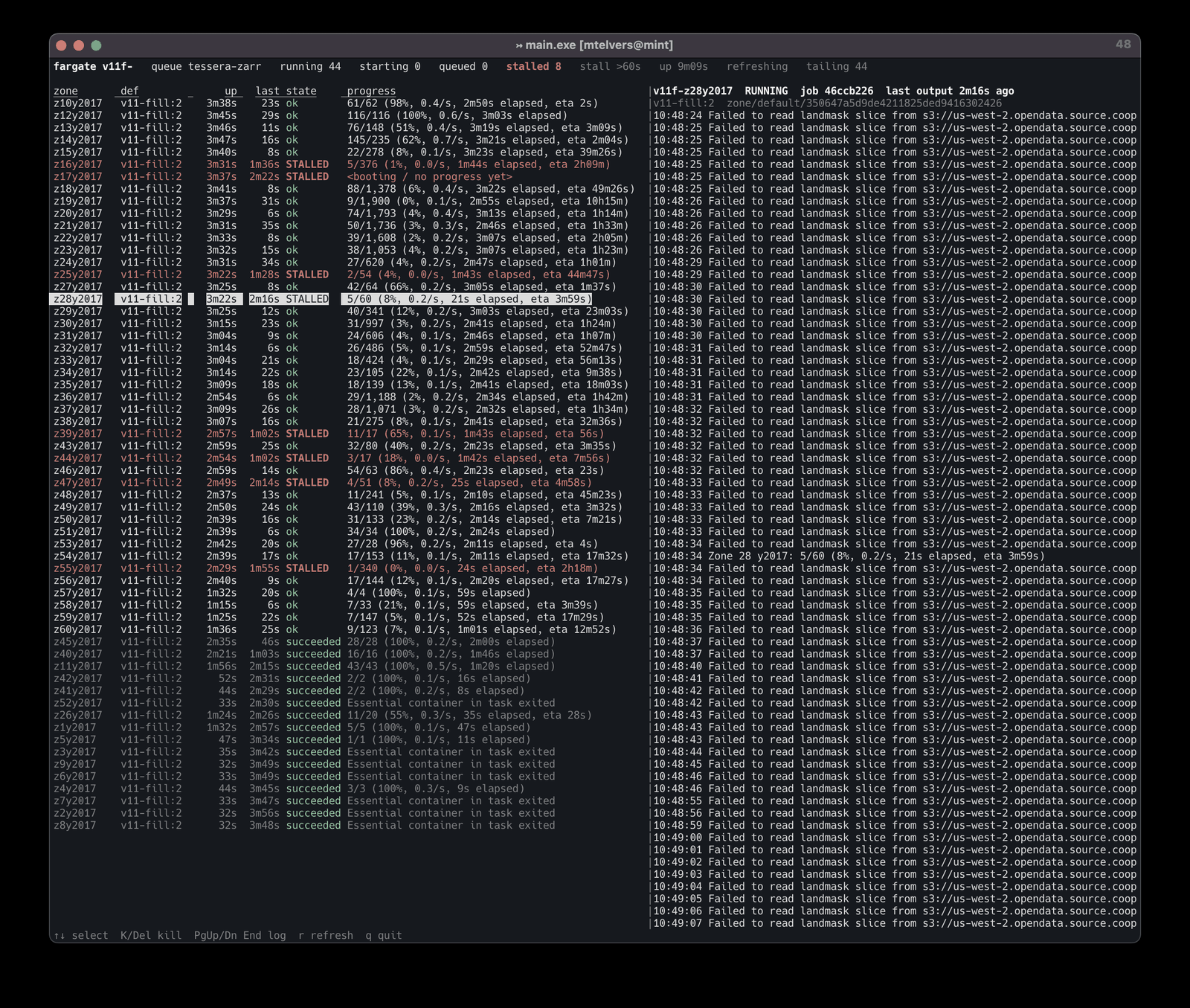Click the 'zone' column header
Screen dimensions: 1190x1008
65,91
